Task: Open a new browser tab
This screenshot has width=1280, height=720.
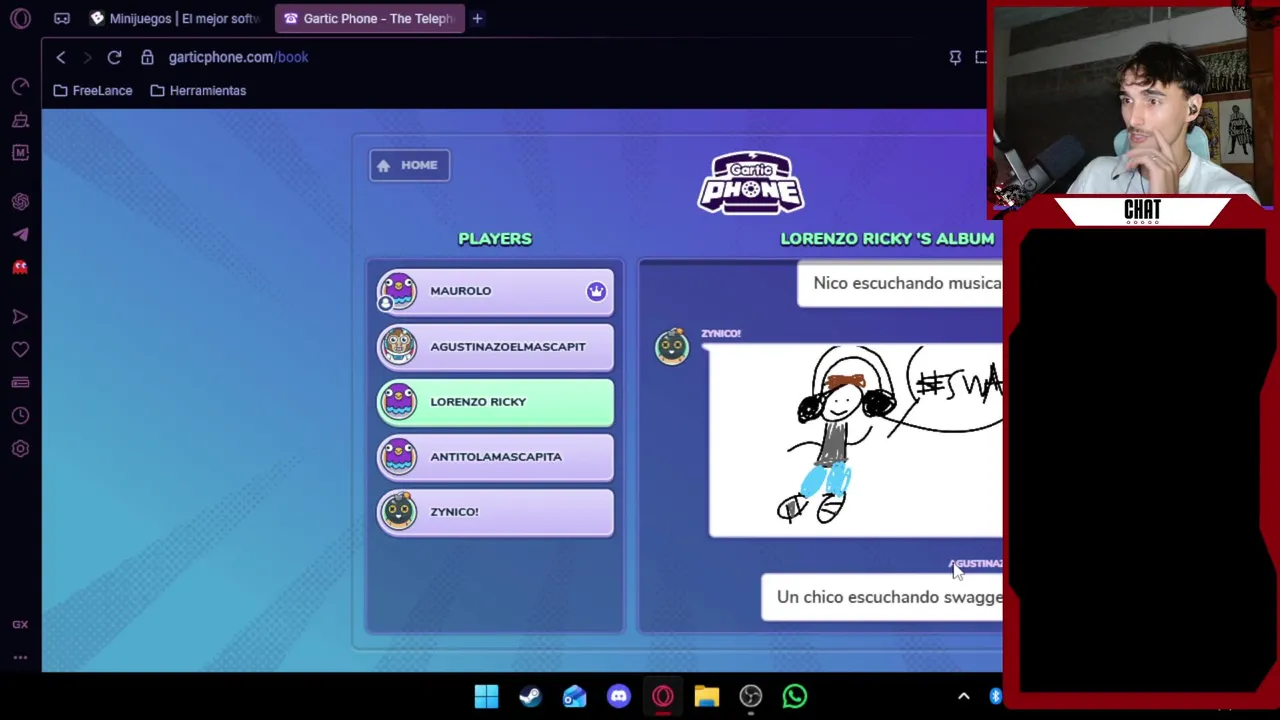Action: (x=477, y=18)
